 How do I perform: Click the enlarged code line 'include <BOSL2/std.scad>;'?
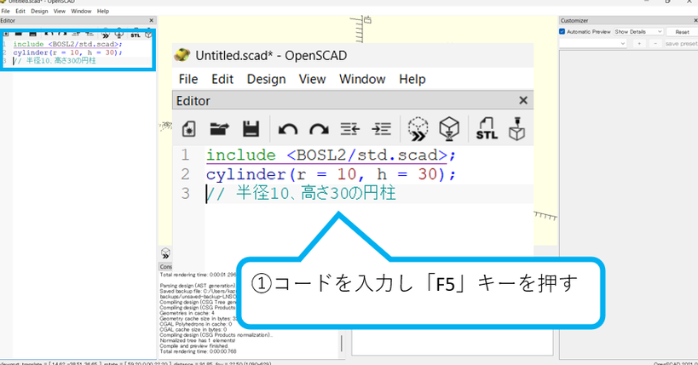[x=331, y=155]
